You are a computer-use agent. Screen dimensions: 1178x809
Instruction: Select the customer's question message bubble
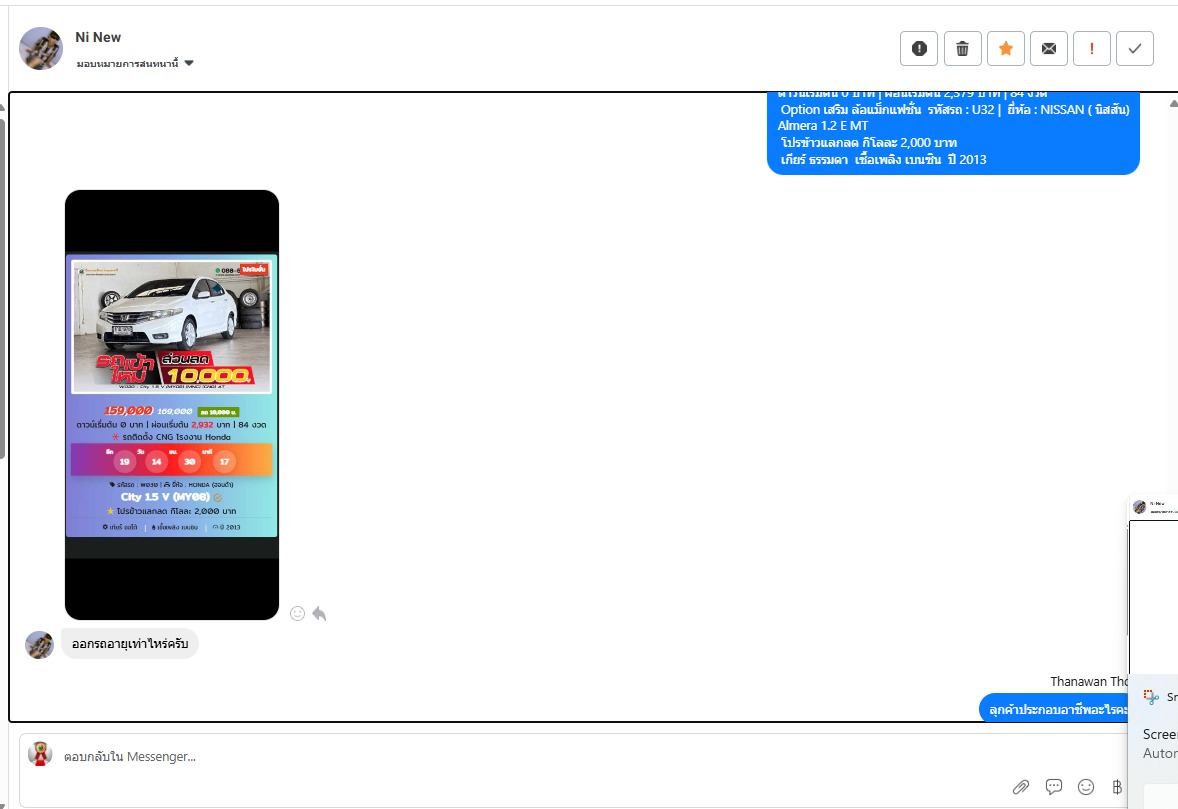(x=130, y=644)
